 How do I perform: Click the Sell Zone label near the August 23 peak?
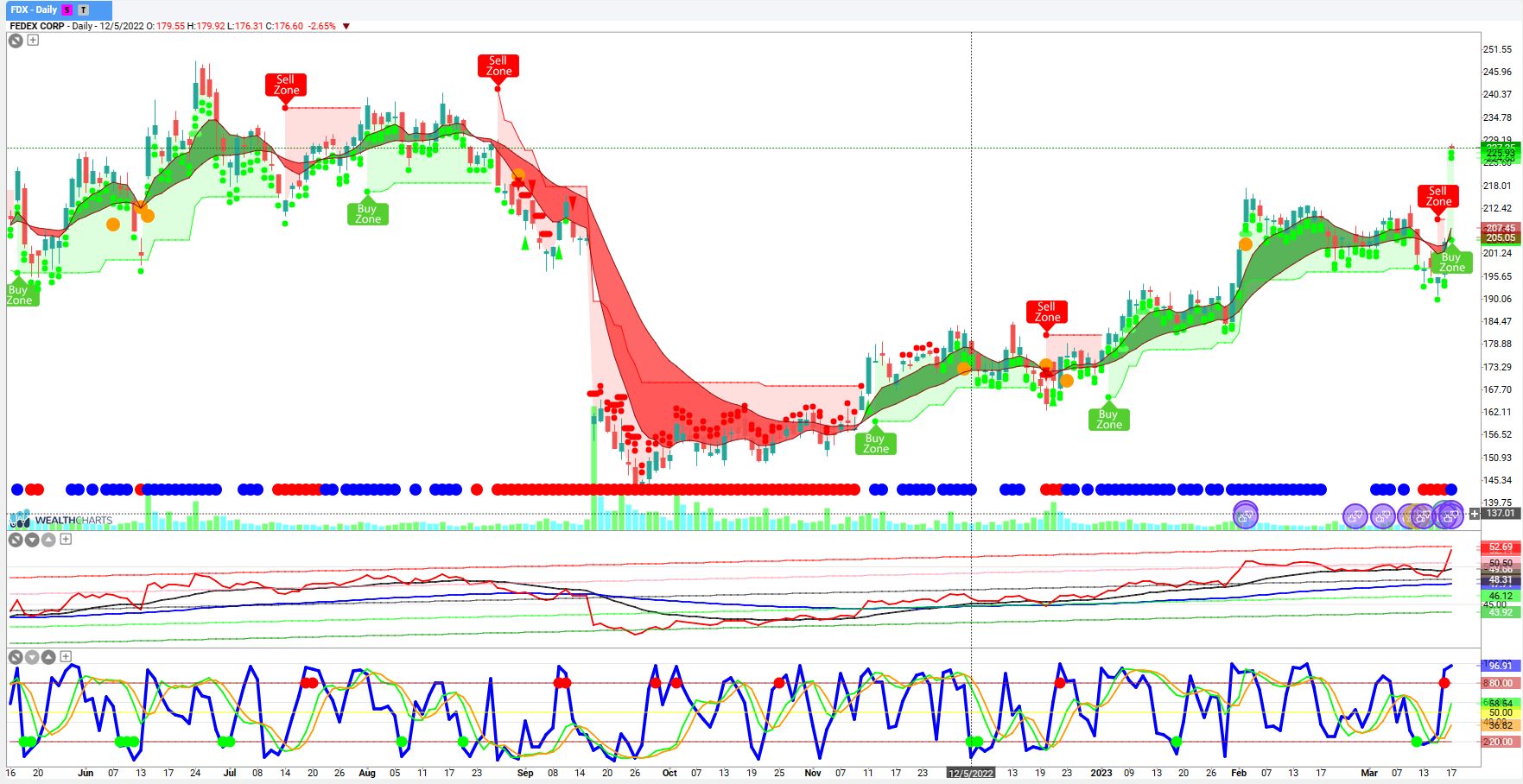(498, 66)
